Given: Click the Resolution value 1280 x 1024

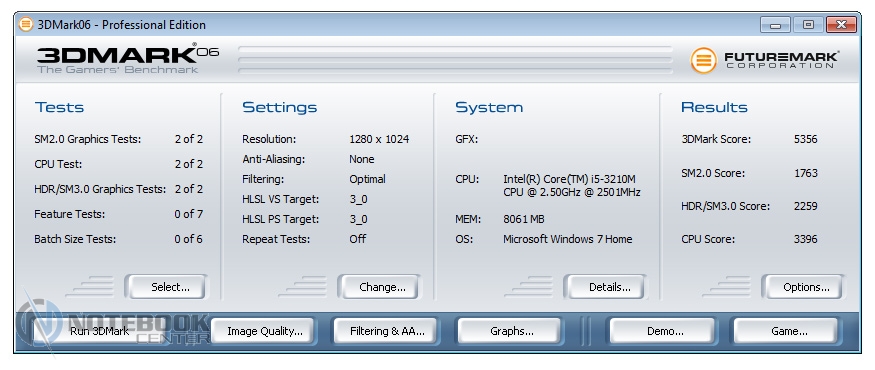Looking at the screenshot, I should (x=379, y=140).
